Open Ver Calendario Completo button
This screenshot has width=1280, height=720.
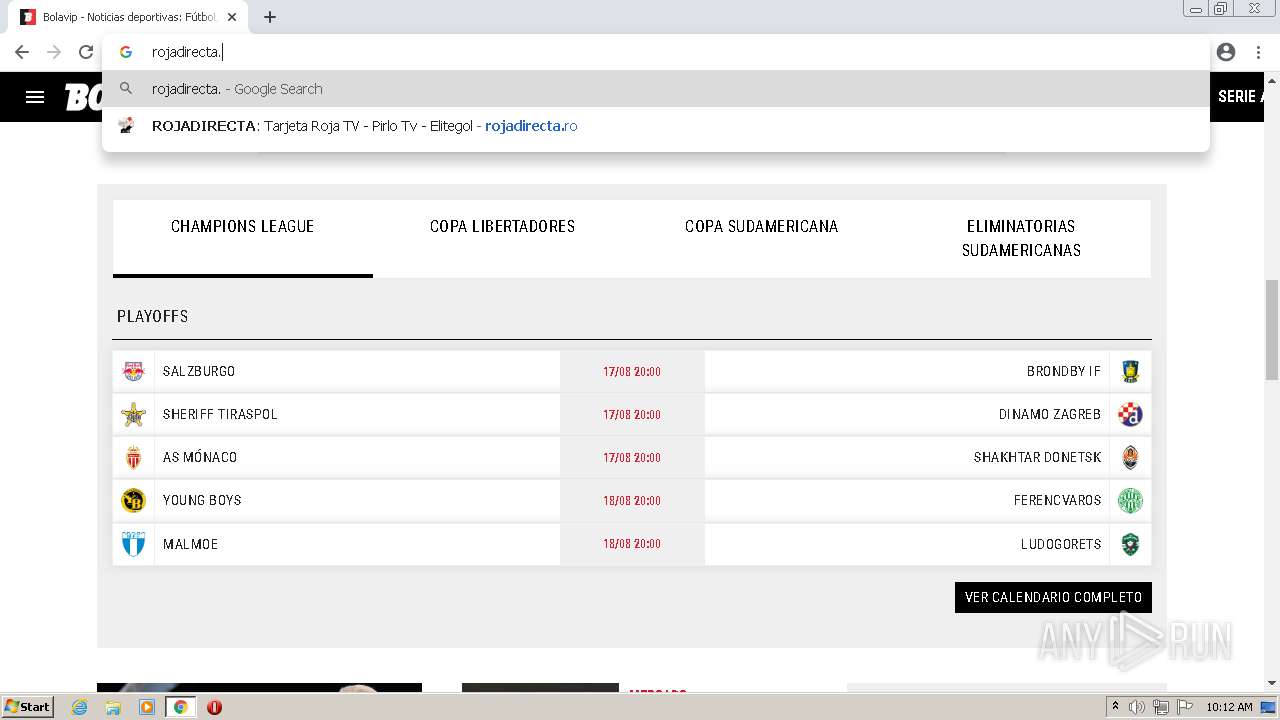tap(1053, 597)
